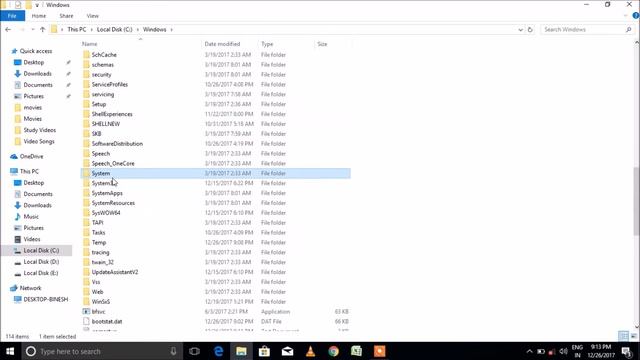This screenshot has height=360, width=640.
Task: Expand address bar history dropdown
Action: pos(520,30)
